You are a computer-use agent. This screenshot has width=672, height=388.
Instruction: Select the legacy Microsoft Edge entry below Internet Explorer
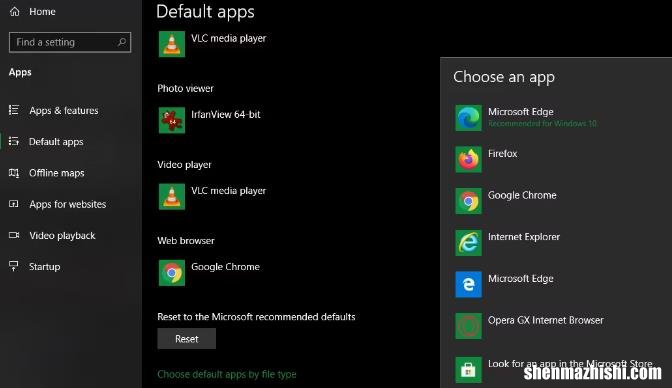pyautogui.click(x=521, y=279)
